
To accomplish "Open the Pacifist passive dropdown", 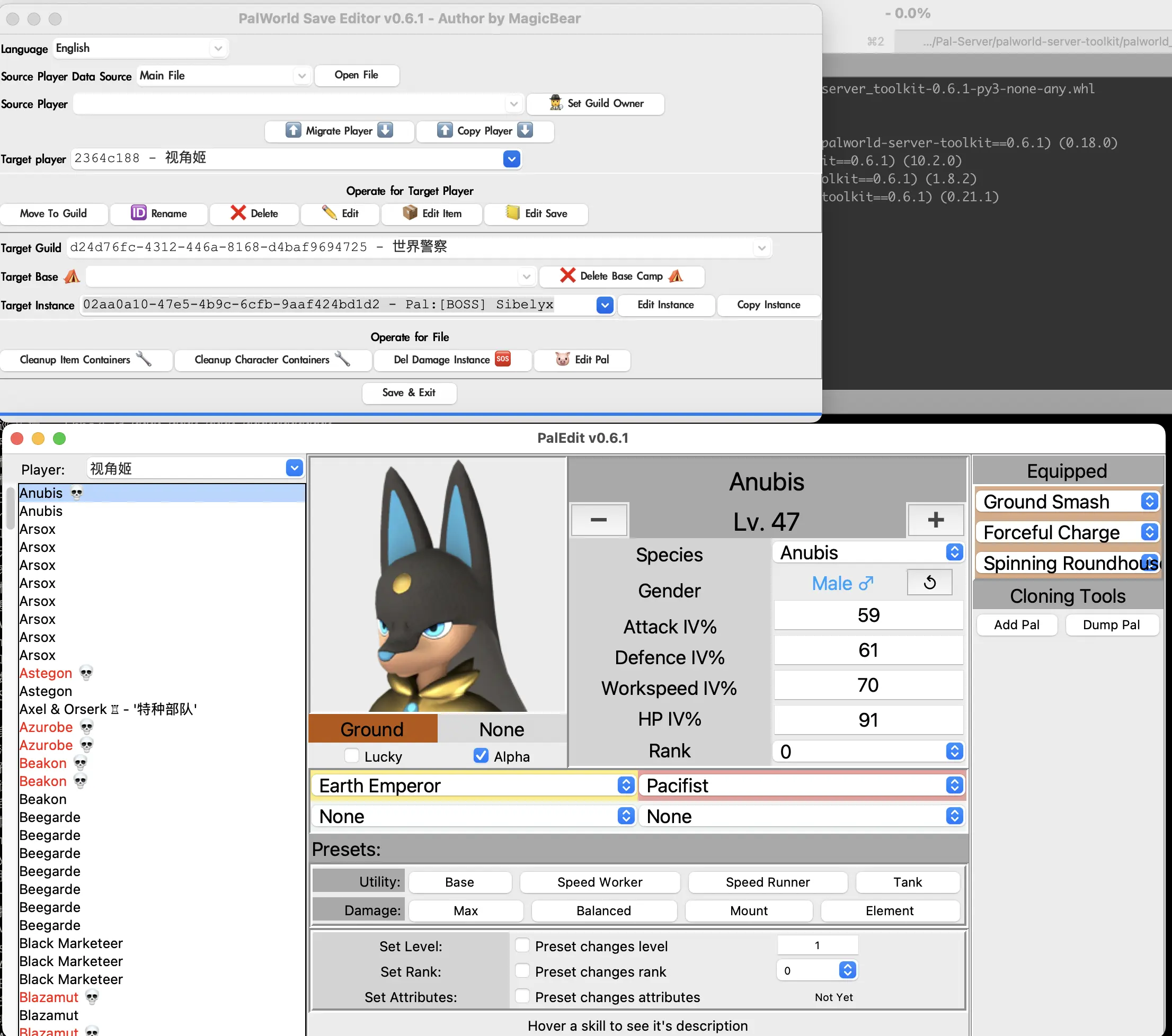I will (802, 785).
